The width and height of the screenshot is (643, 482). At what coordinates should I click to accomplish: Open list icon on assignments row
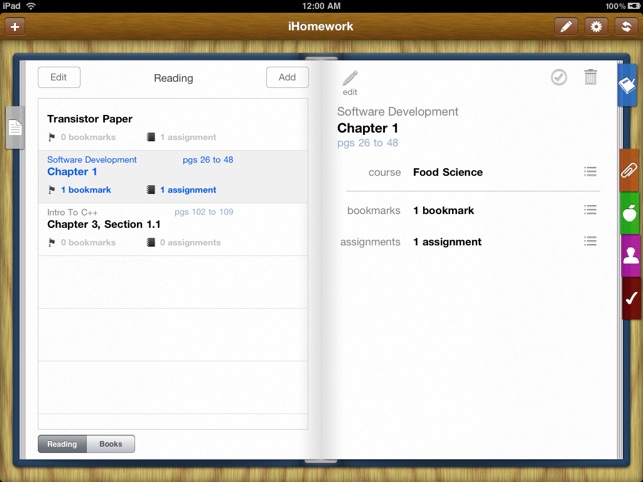pyautogui.click(x=590, y=241)
